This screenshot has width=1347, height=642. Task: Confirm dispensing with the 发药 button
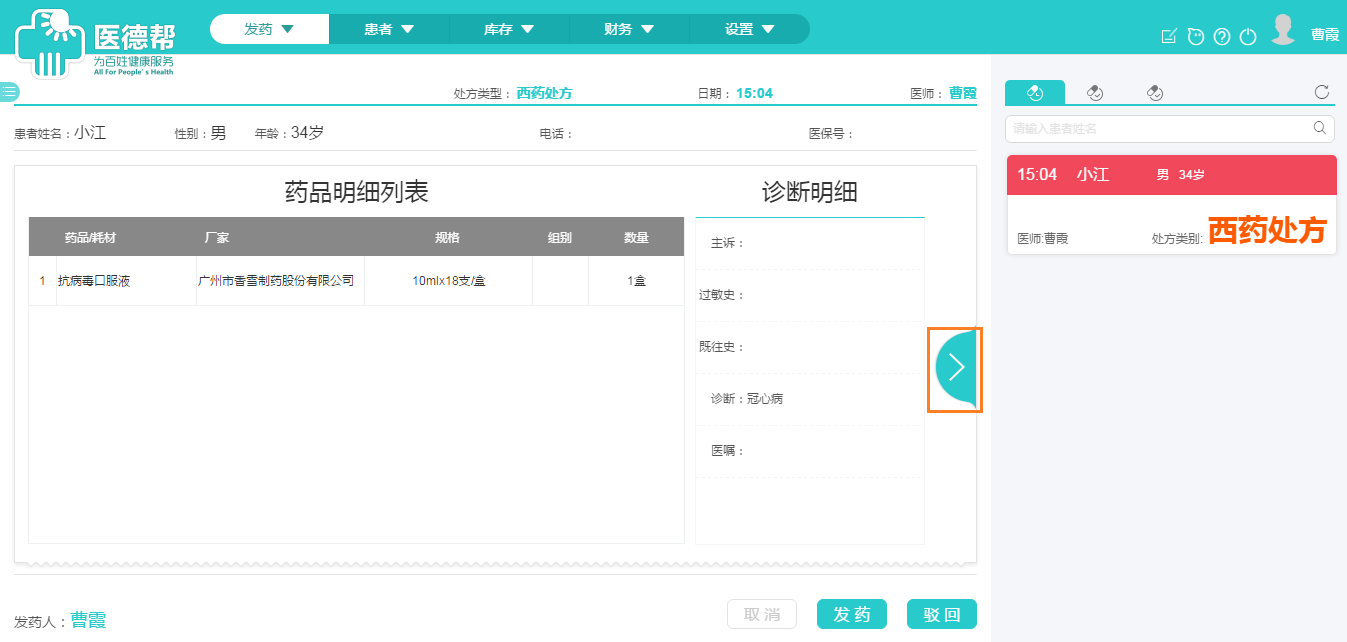[x=852, y=614]
